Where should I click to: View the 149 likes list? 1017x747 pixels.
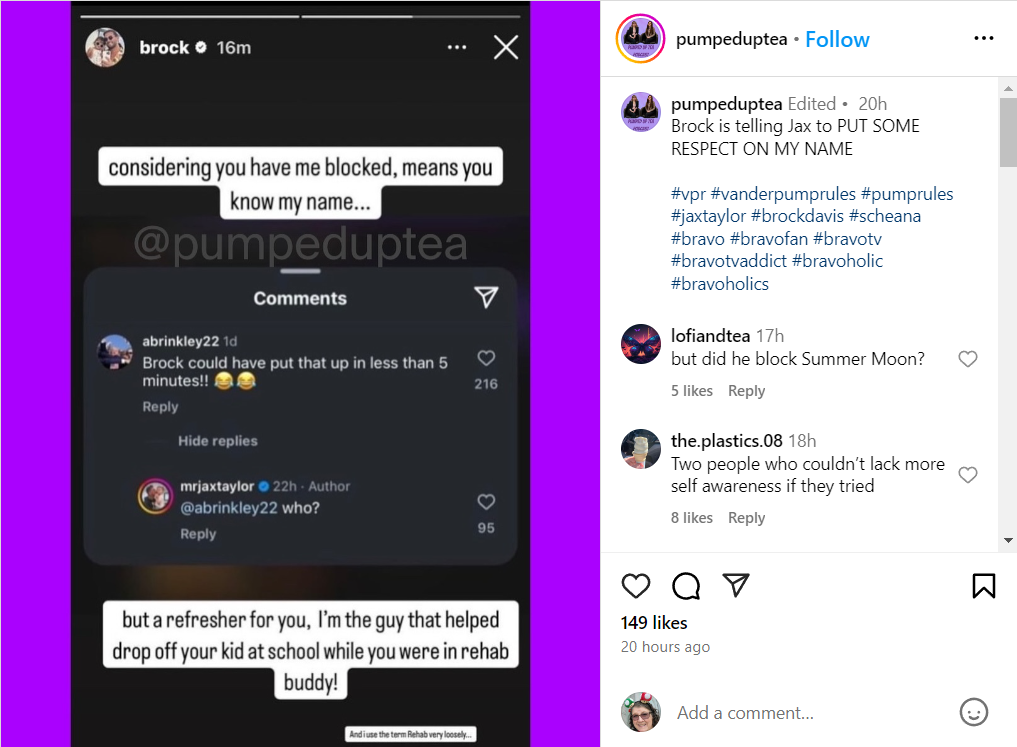654,623
